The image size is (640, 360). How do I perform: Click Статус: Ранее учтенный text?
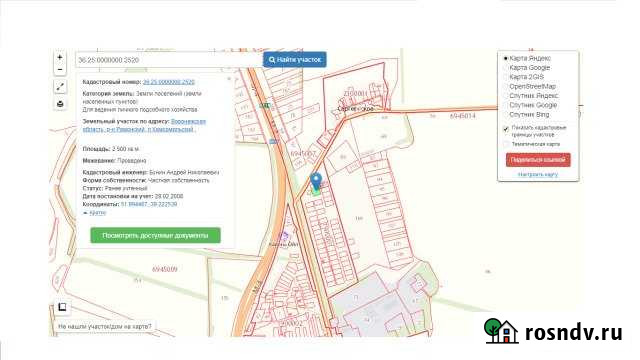pos(115,189)
